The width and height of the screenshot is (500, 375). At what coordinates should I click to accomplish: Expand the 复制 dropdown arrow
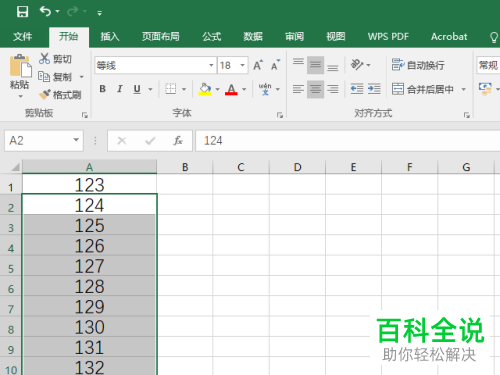point(81,77)
